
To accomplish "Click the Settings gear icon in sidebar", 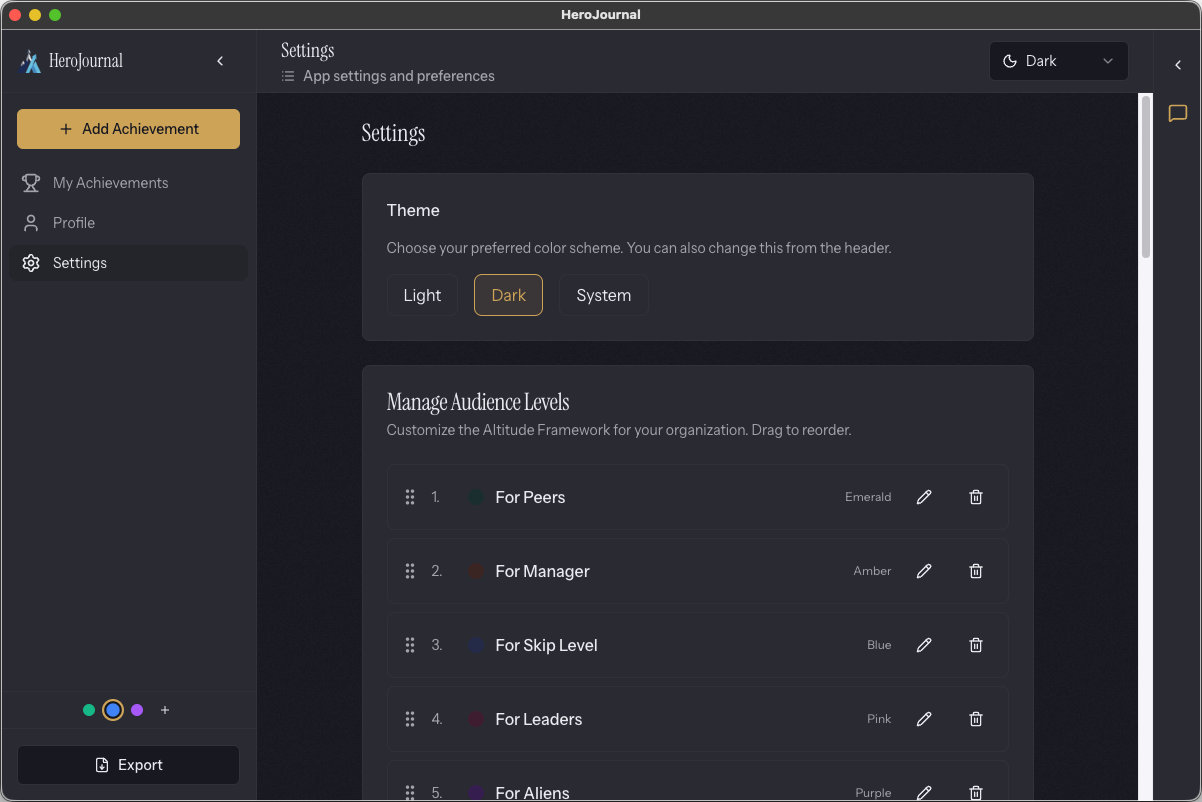I will click(x=33, y=262).
